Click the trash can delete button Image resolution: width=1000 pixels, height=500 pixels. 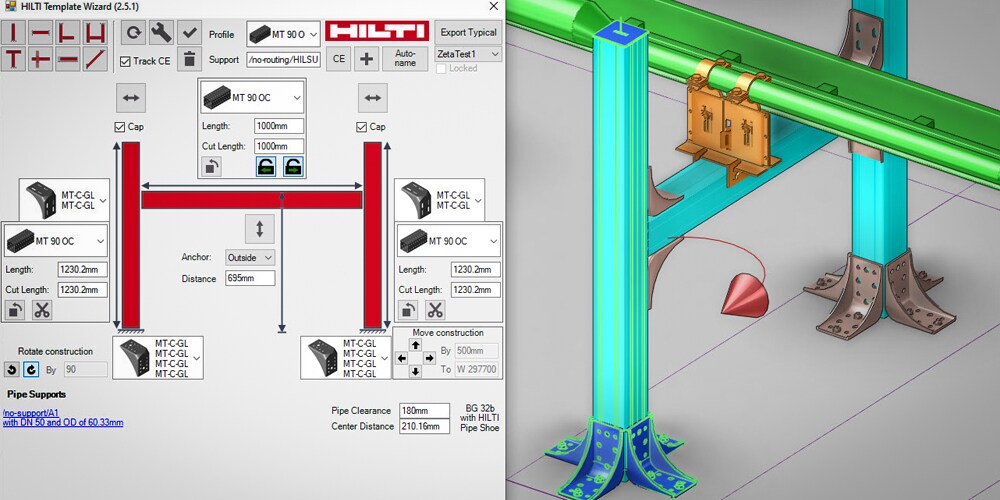(x=189, y=59)
